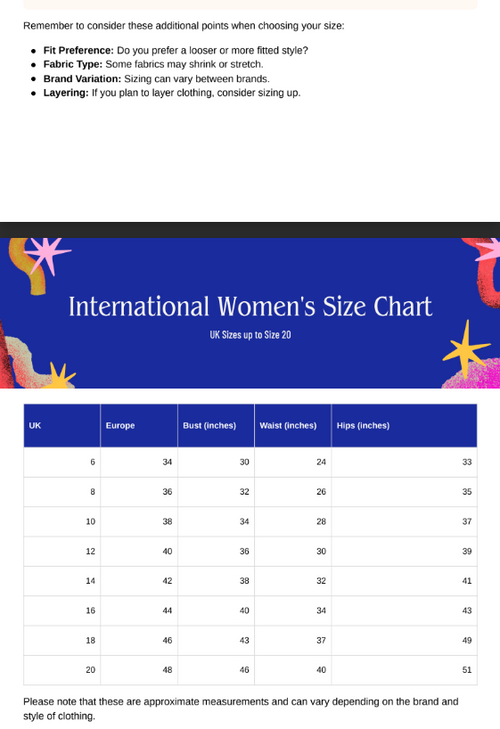This screenshot has width=500, height=729.
Task: Select the Waist (inches) column header
Action: coord(293,425)
